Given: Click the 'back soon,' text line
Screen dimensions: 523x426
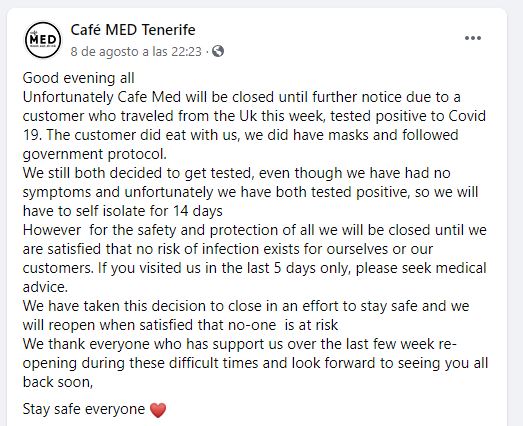Looking at the screenshot, I should tap(58, 382).
